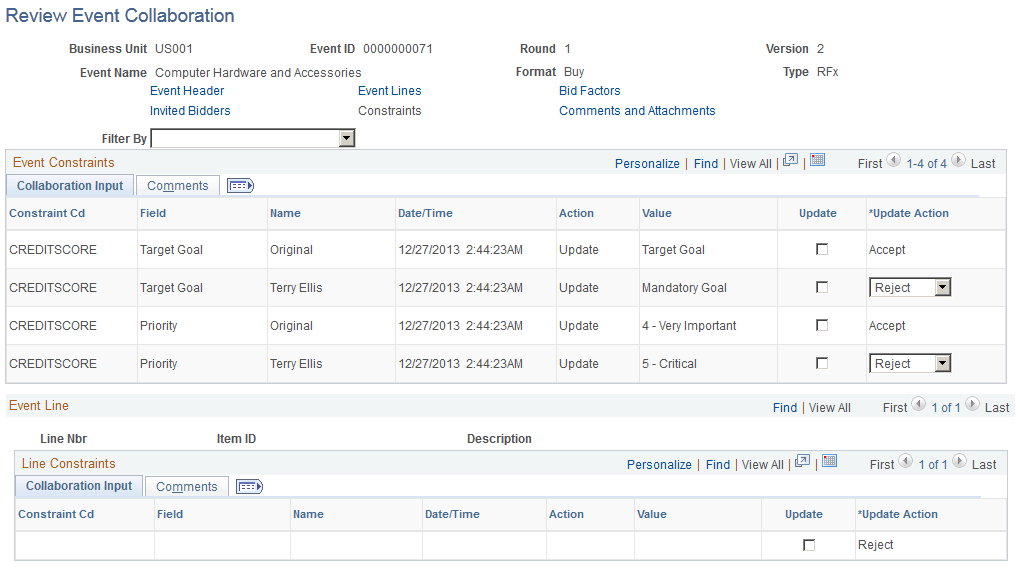Open the Event Header link
The width and height of the screenshot is (1020, 575).
(187, 91)
